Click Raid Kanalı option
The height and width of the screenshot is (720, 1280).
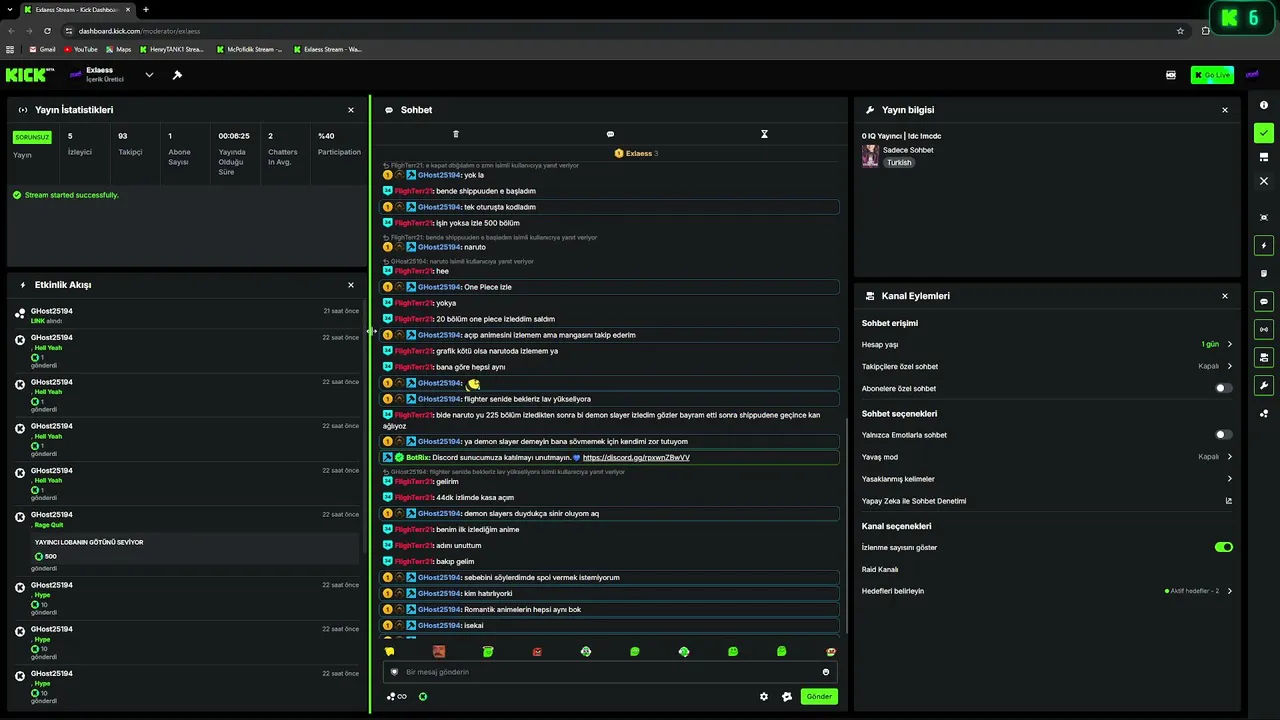pos(880,569)
